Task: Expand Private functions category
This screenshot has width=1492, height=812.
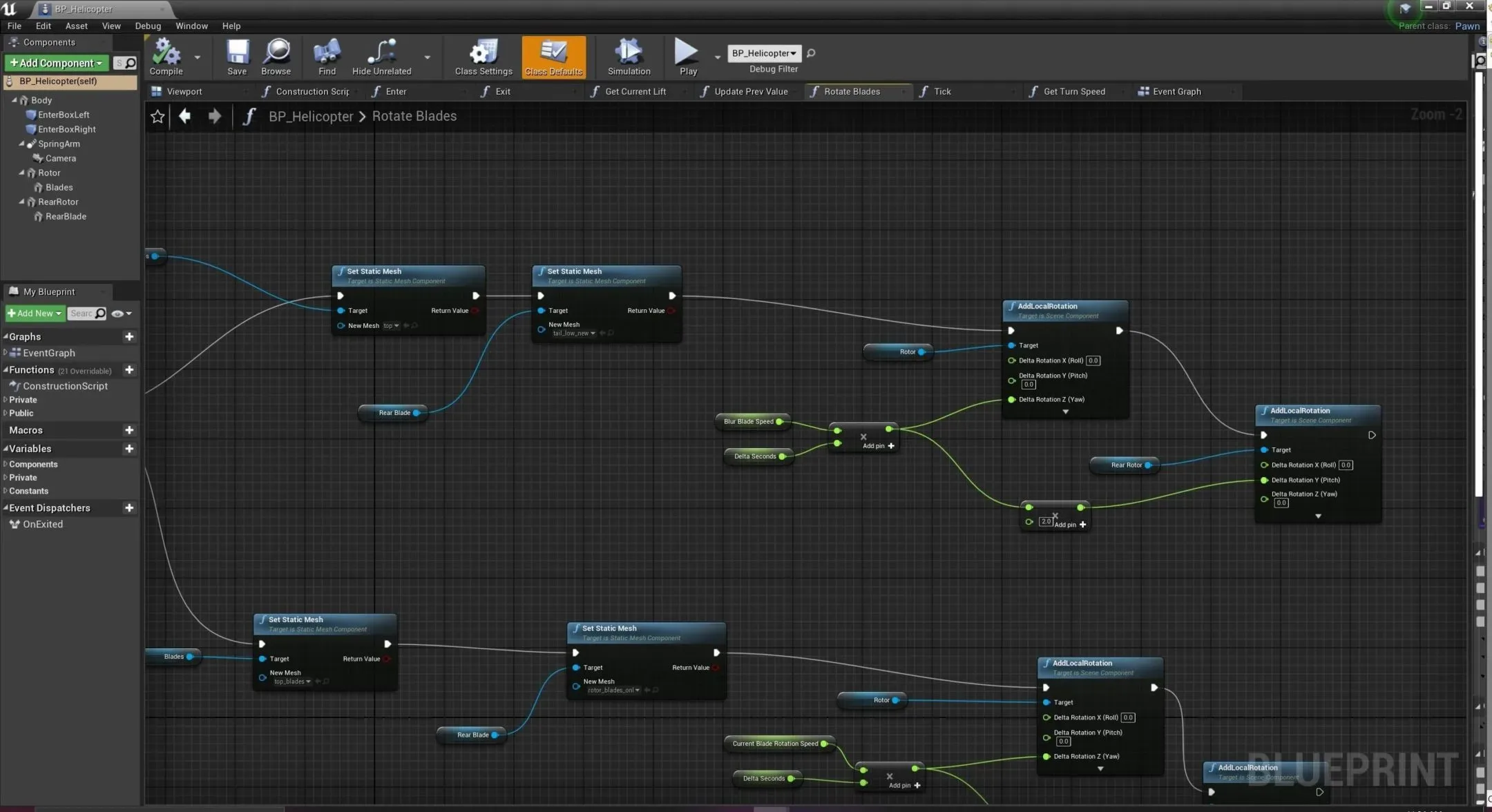Action: (x=6, y=400)
